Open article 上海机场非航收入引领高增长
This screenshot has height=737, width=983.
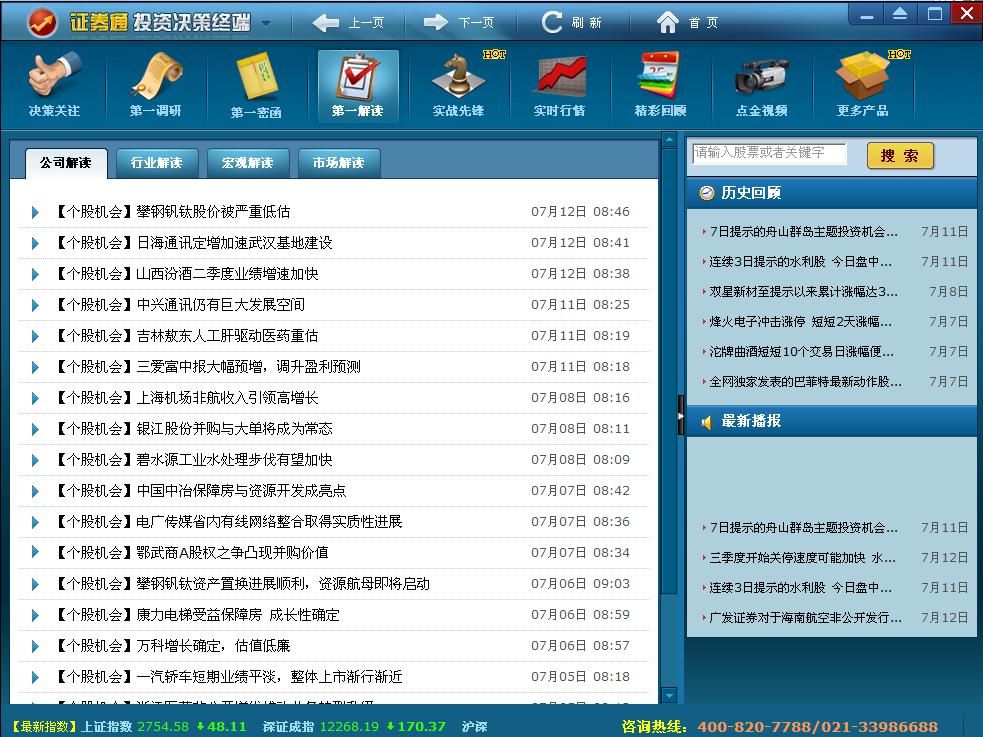[x=228, y=398]
